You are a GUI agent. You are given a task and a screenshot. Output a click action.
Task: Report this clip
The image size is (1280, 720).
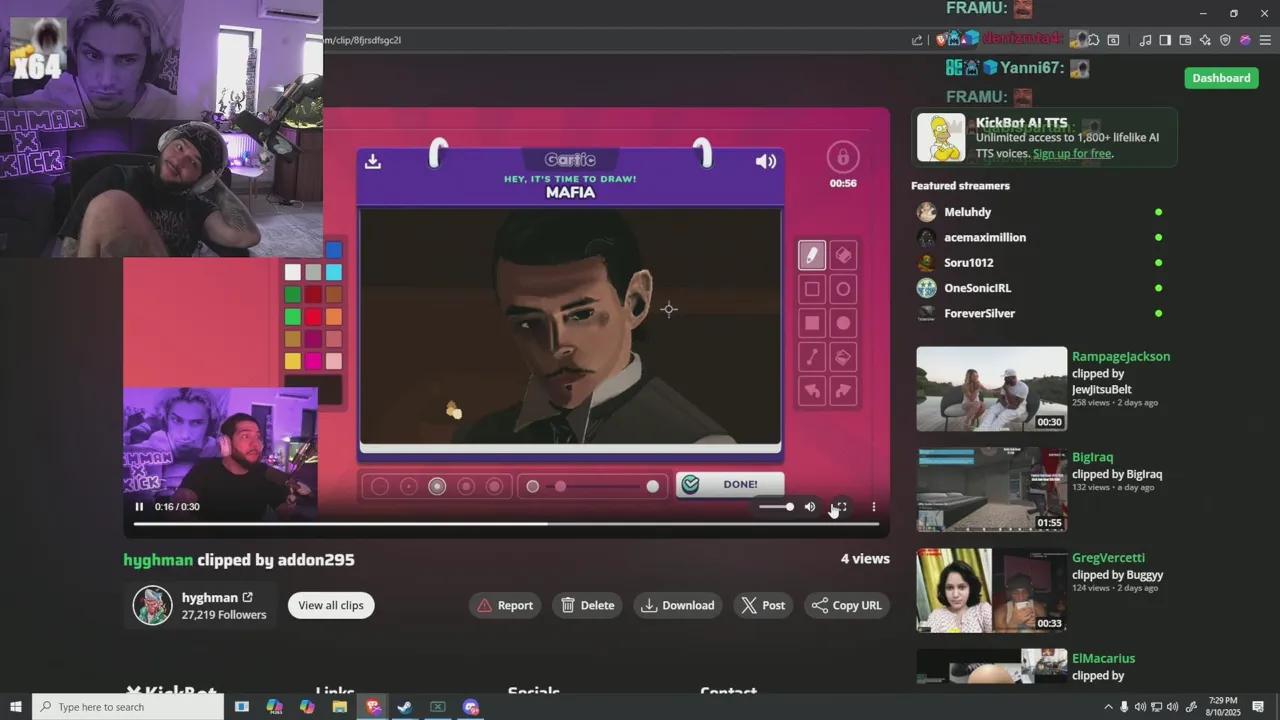point(505,605)
